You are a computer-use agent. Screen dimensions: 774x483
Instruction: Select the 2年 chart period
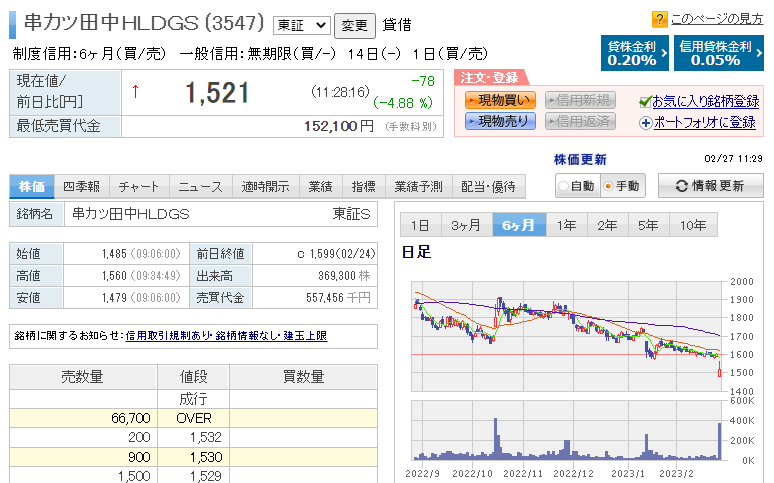coord(607,225)
